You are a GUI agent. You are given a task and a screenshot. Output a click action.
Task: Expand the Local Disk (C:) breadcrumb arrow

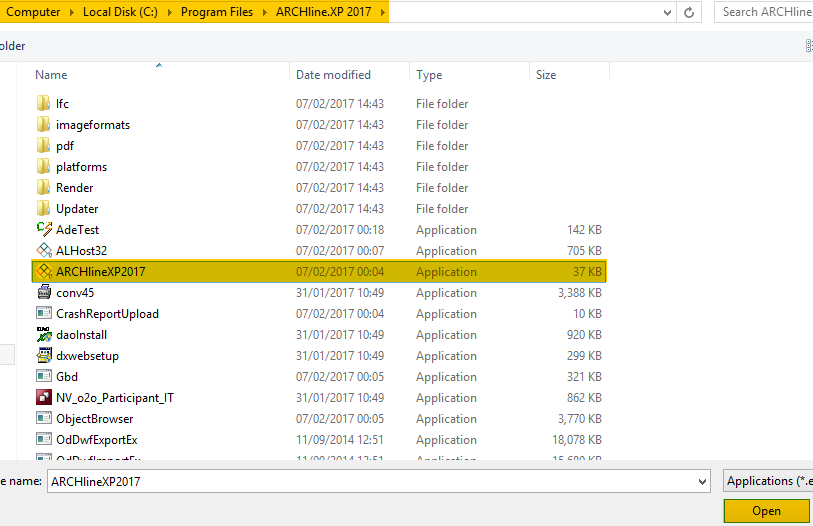(170, 12)
